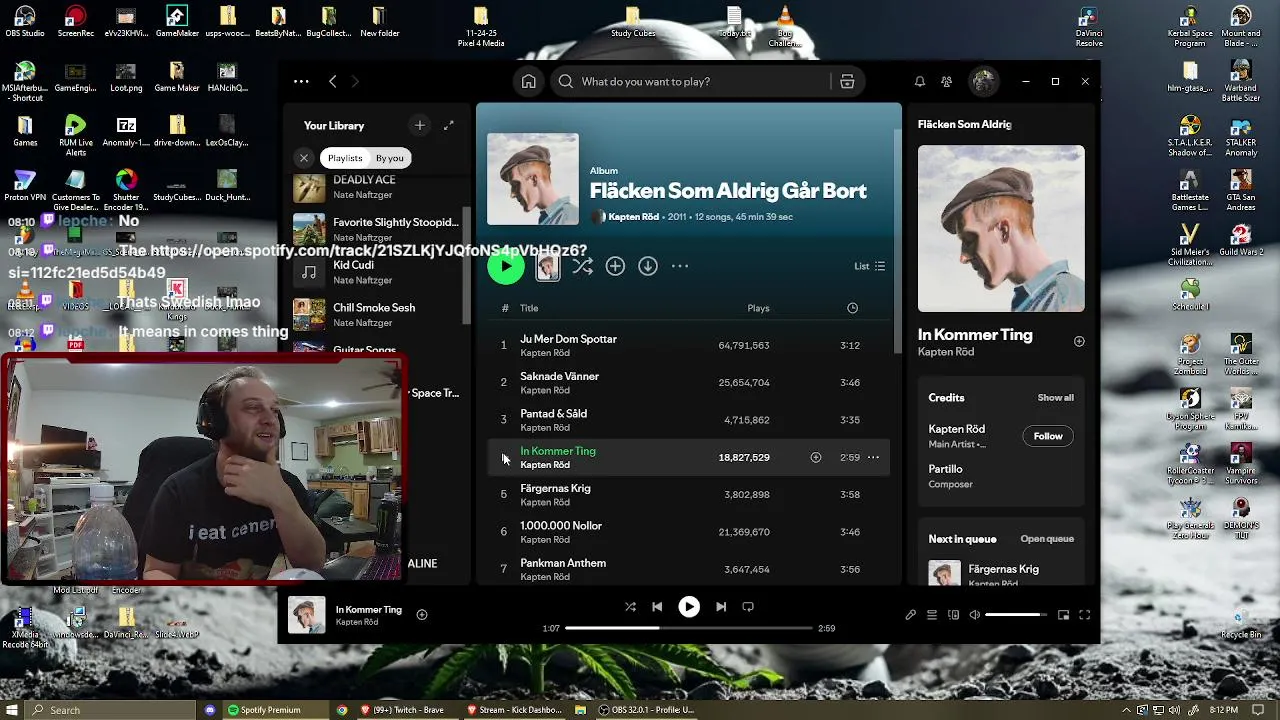This screenshot has width=1280, height=720.
Task: Click Färgernas Krig in Next in queue
Action: pos(1003,572)
